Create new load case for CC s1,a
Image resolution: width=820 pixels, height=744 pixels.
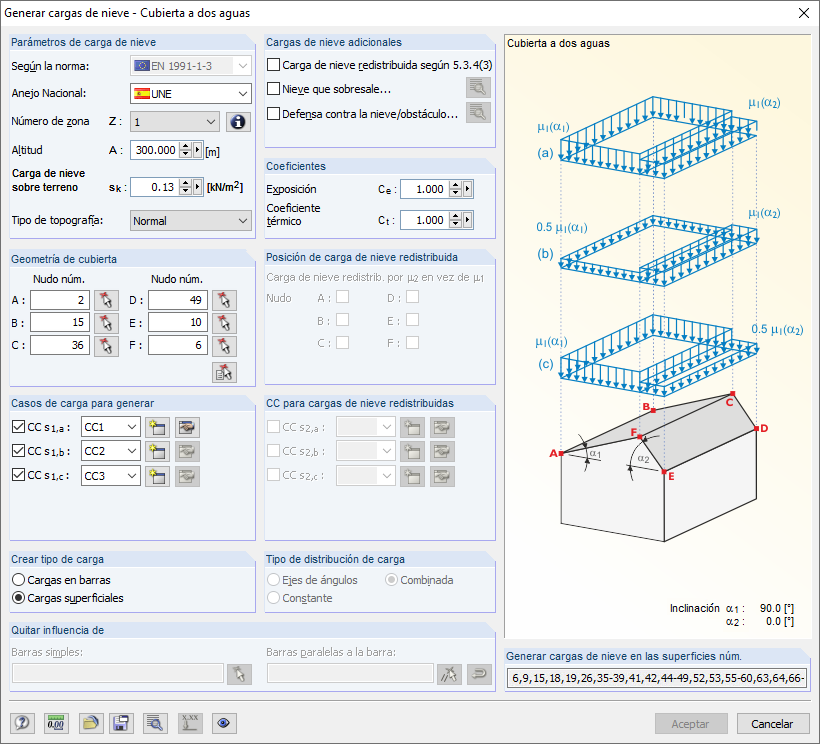pos(157,427)
